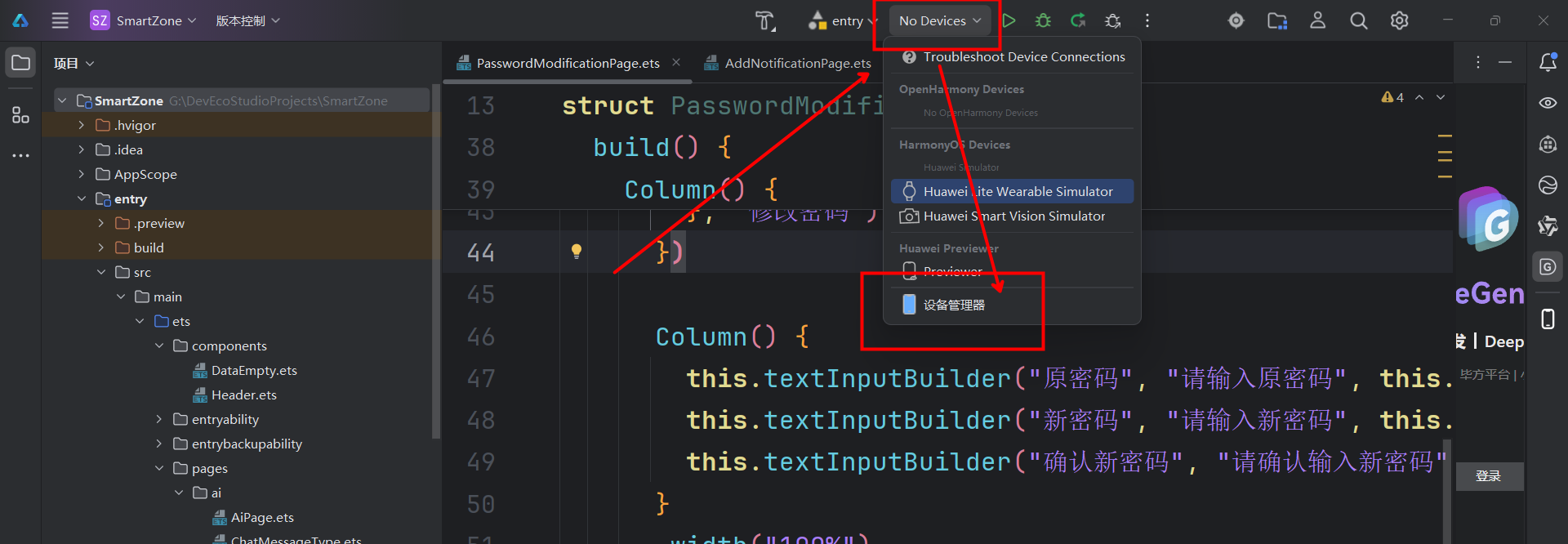Start debugging with the bug icon

click(1043, 20)
